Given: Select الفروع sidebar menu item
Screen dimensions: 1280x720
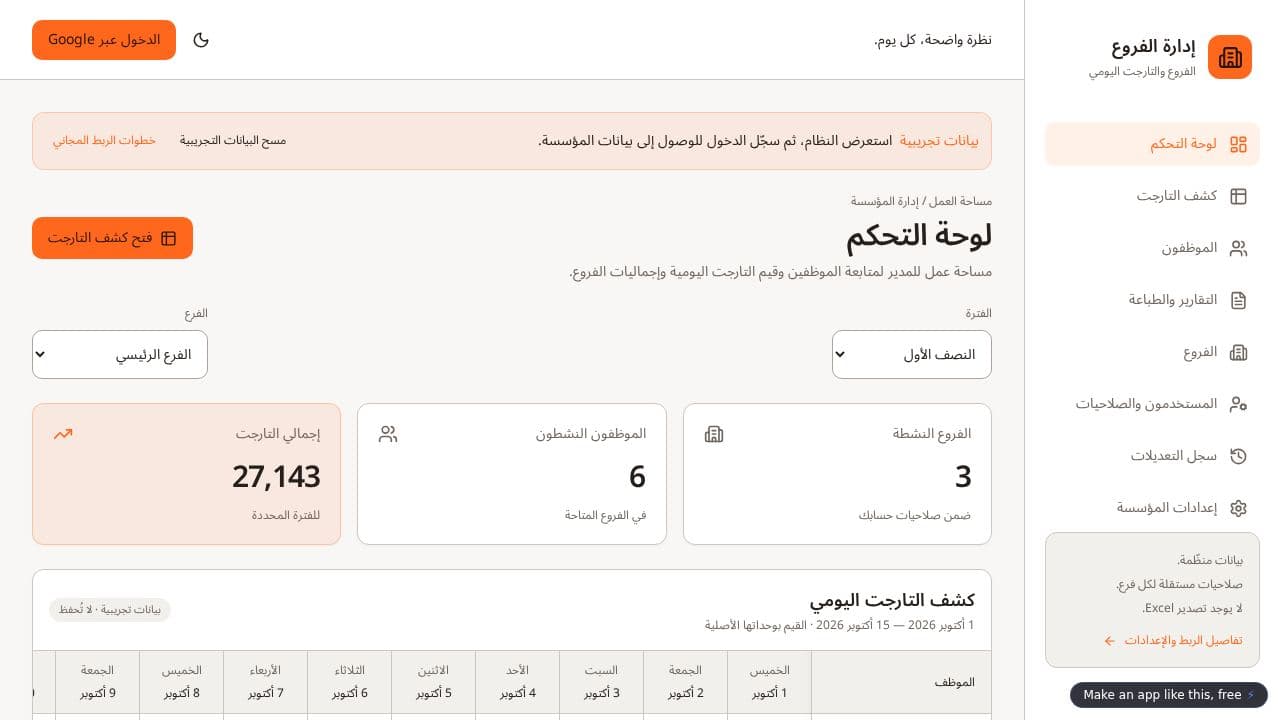Looking at the screenshot, I should click(1152, 352).
